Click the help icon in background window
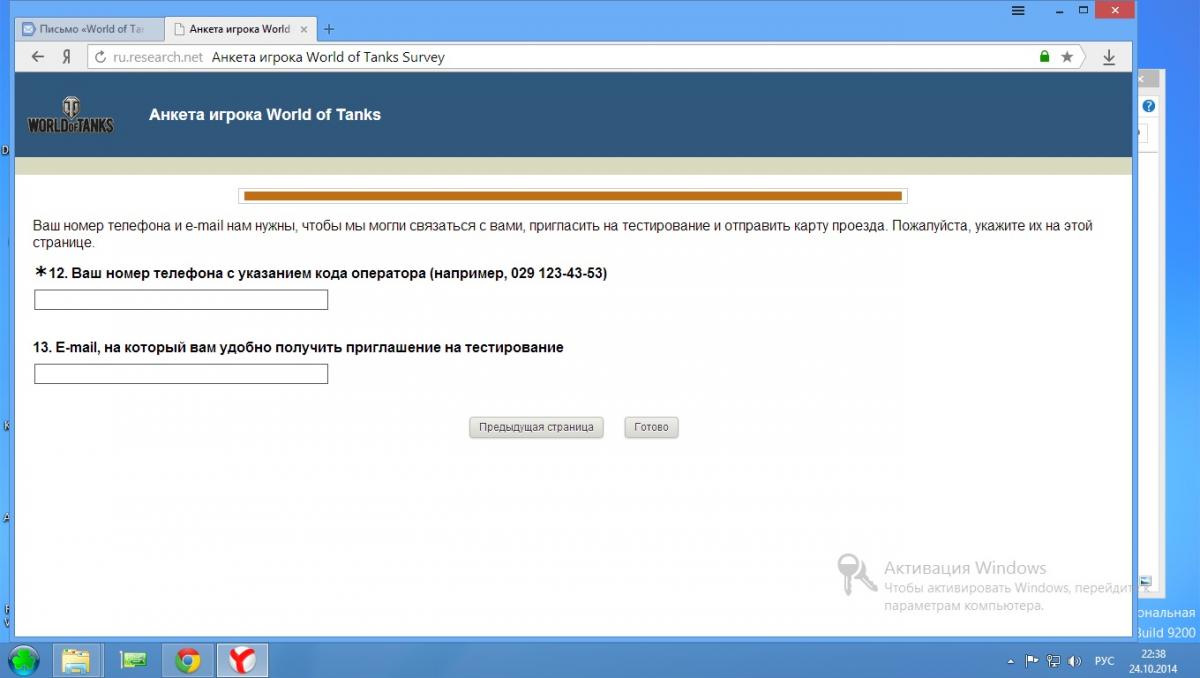The width and height of the screenshot is (1200, 678). point(1149,106)
